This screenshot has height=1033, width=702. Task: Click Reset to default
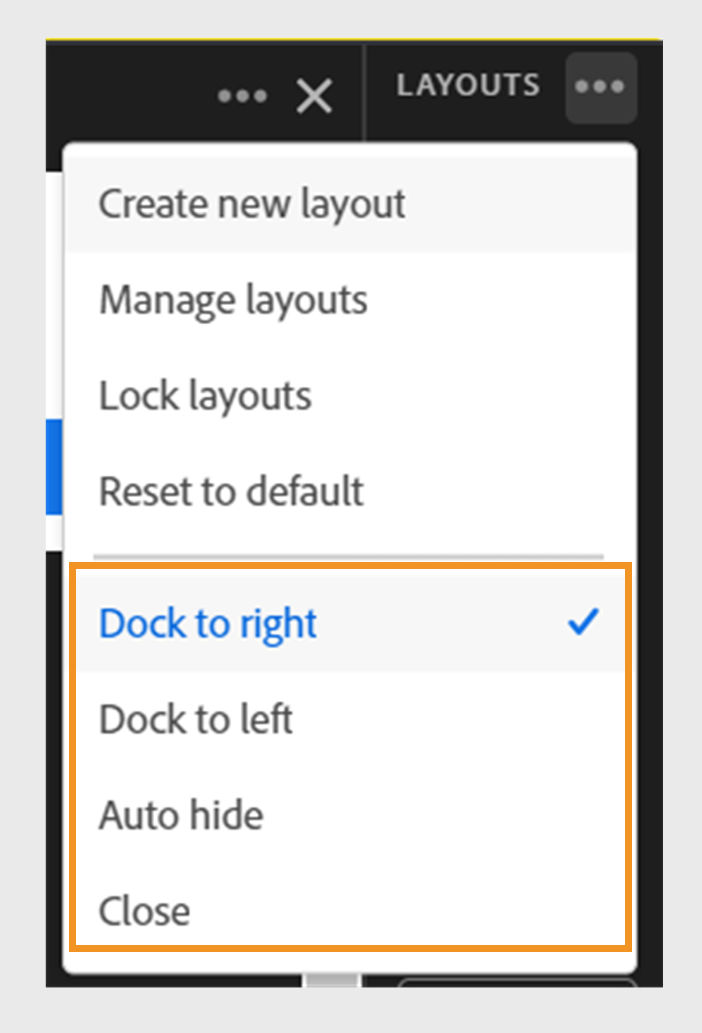point(230,491)
